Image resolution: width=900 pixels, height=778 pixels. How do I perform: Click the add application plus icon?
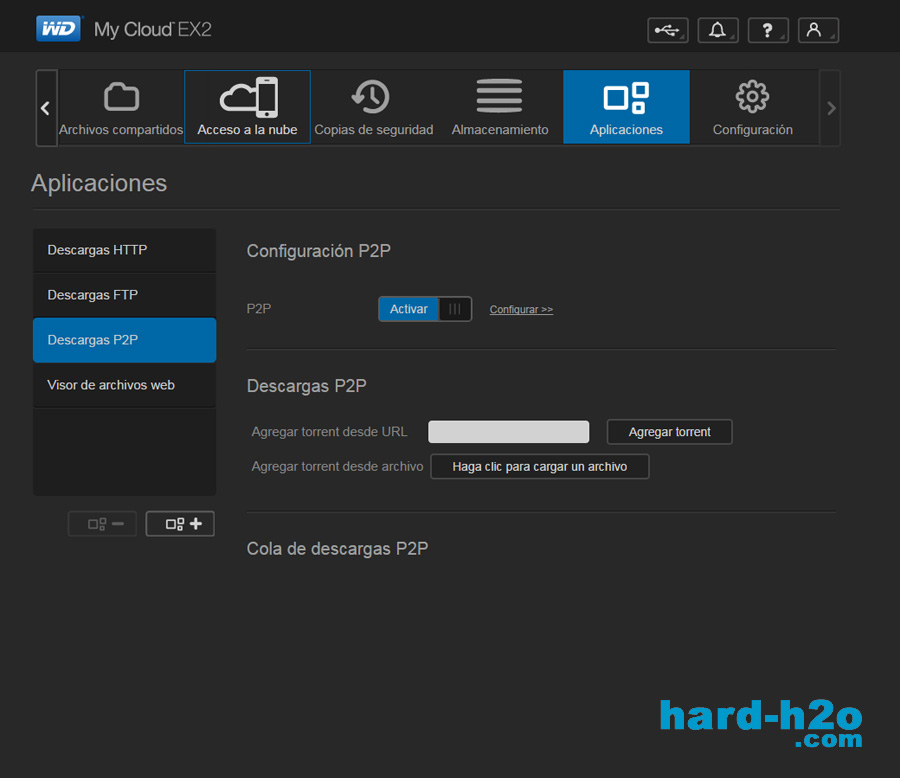click(180, 524)
